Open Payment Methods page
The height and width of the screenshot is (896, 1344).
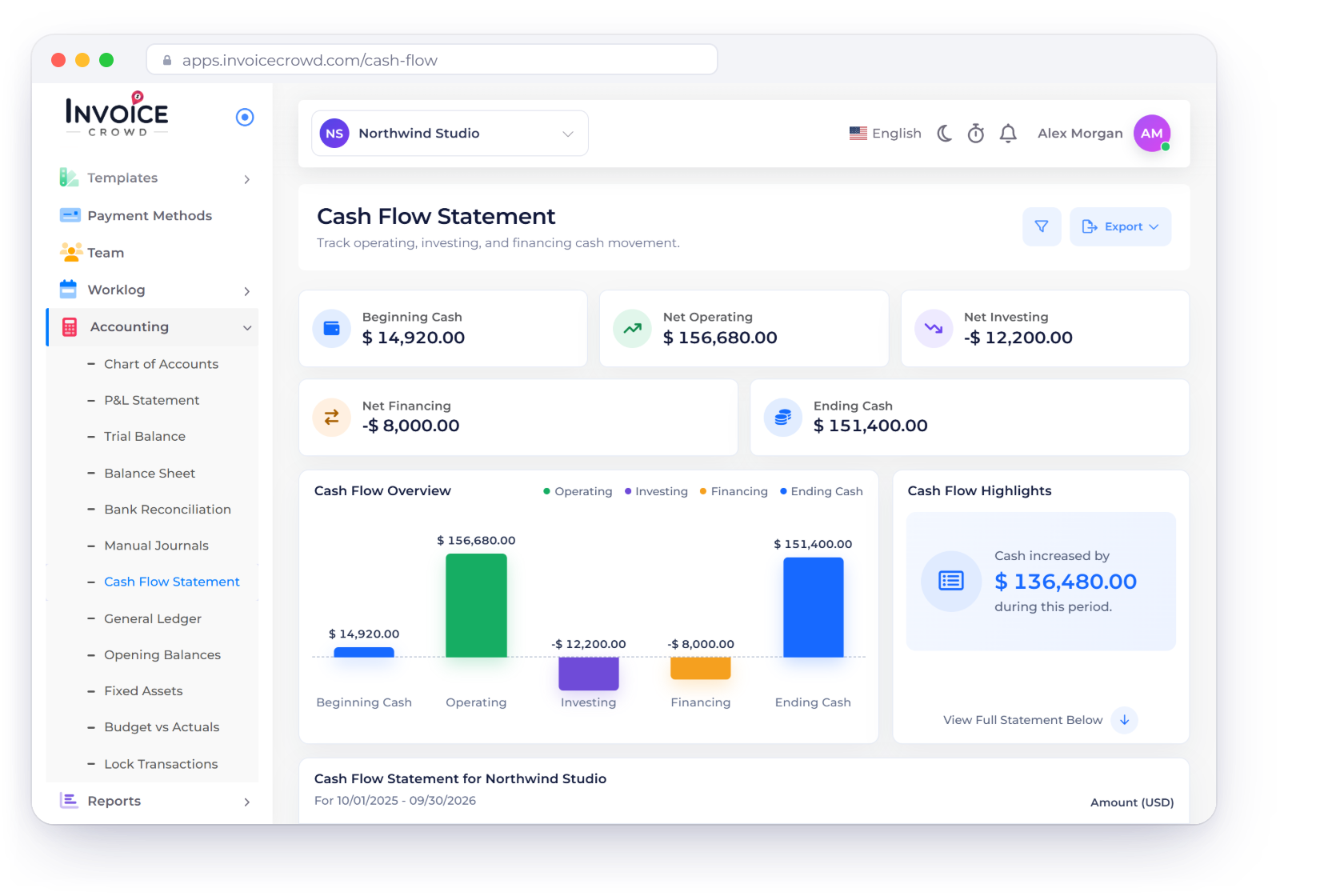[x=150, y=215]
